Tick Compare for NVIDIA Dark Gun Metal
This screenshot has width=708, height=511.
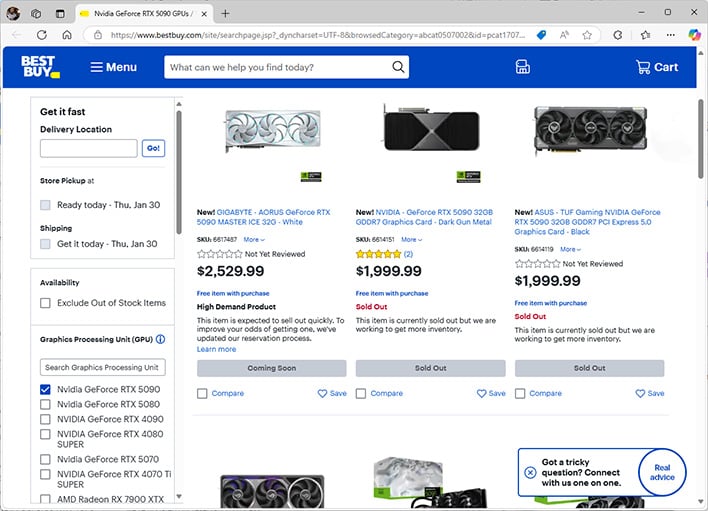pos(361,394)
